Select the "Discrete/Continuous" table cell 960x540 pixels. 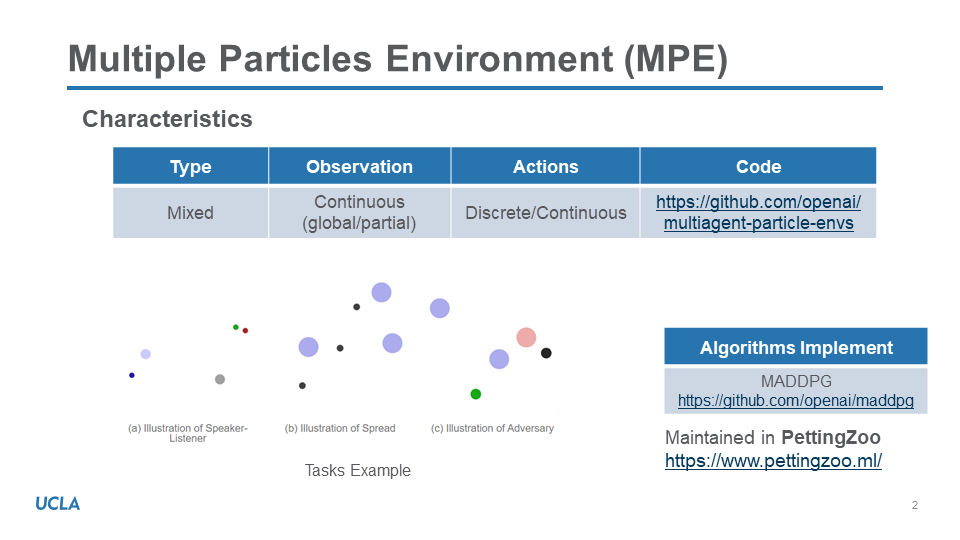[x=545, y=212]
